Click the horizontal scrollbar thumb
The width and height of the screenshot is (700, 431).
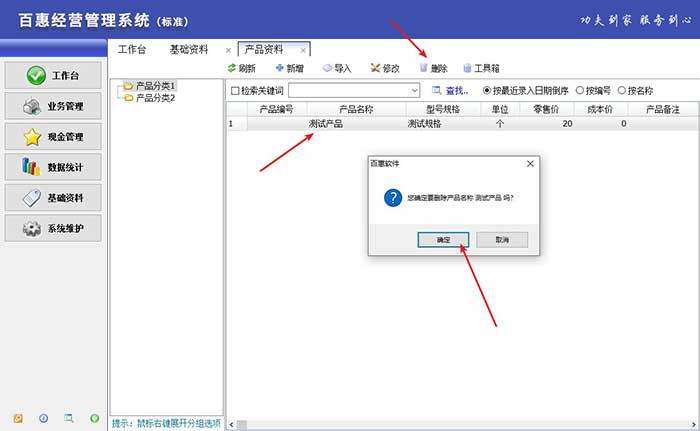tap(242, 425)
